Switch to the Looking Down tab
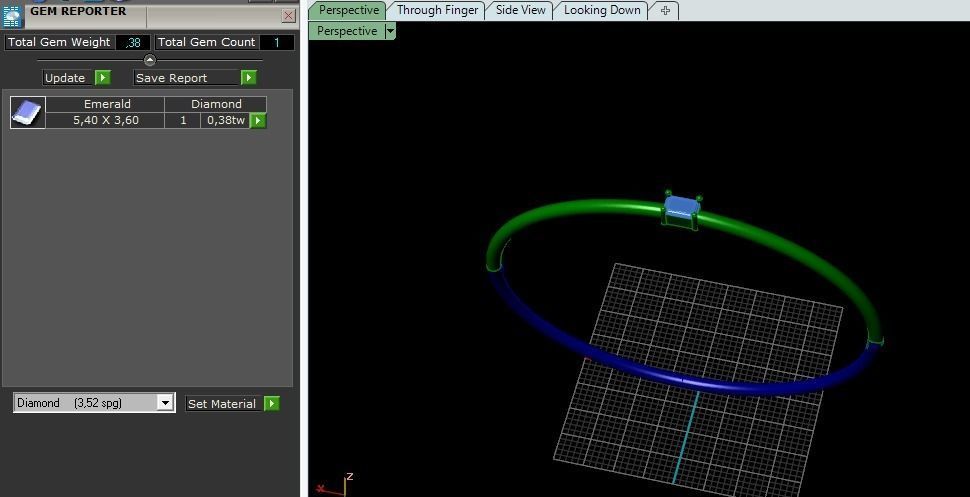970x497 pixels. coord(602,10)
